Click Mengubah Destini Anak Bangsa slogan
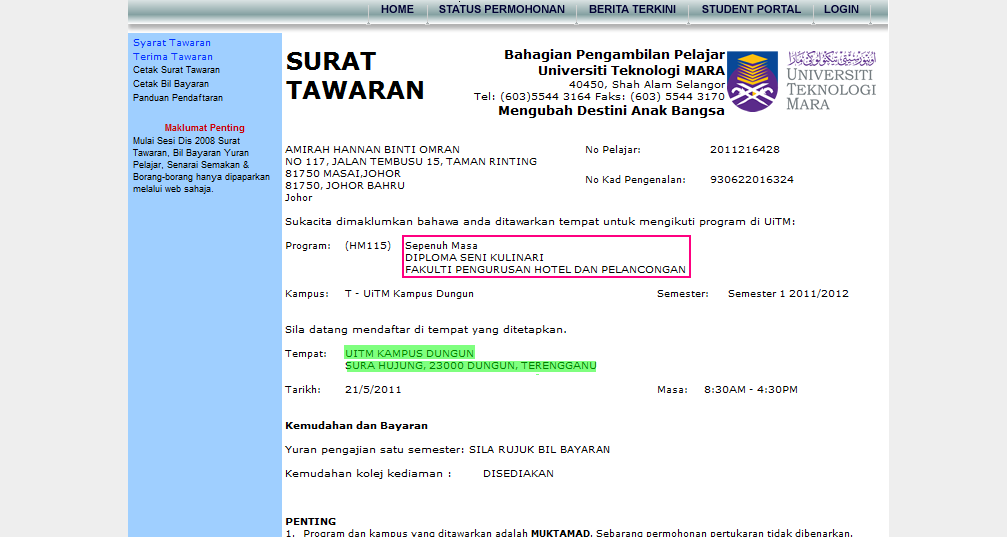The width and height of the screenshot is (1007, 537). (x=611, y=111)
